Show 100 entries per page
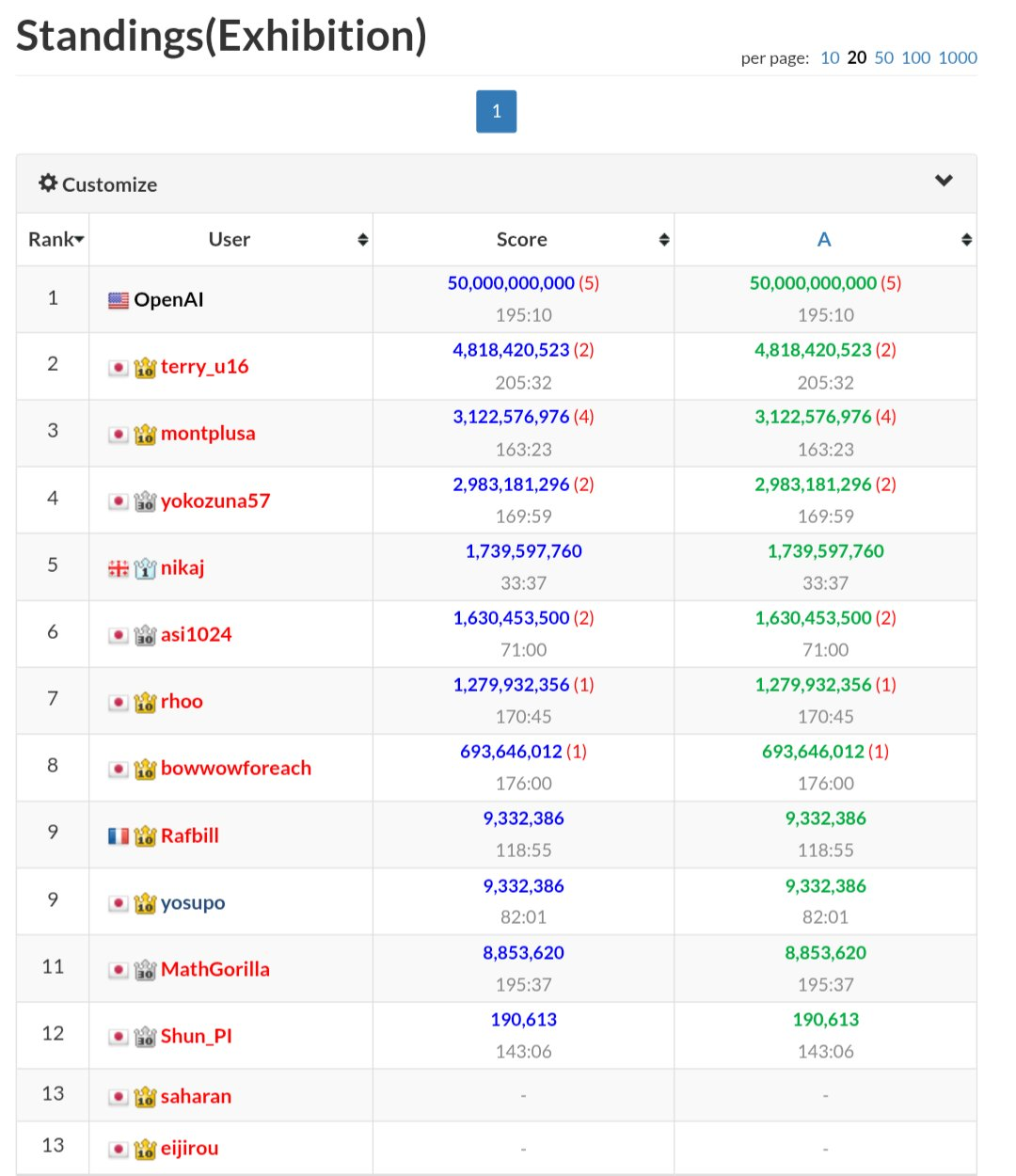This screenshot has width=1016, height=1176. pos(915,57)
